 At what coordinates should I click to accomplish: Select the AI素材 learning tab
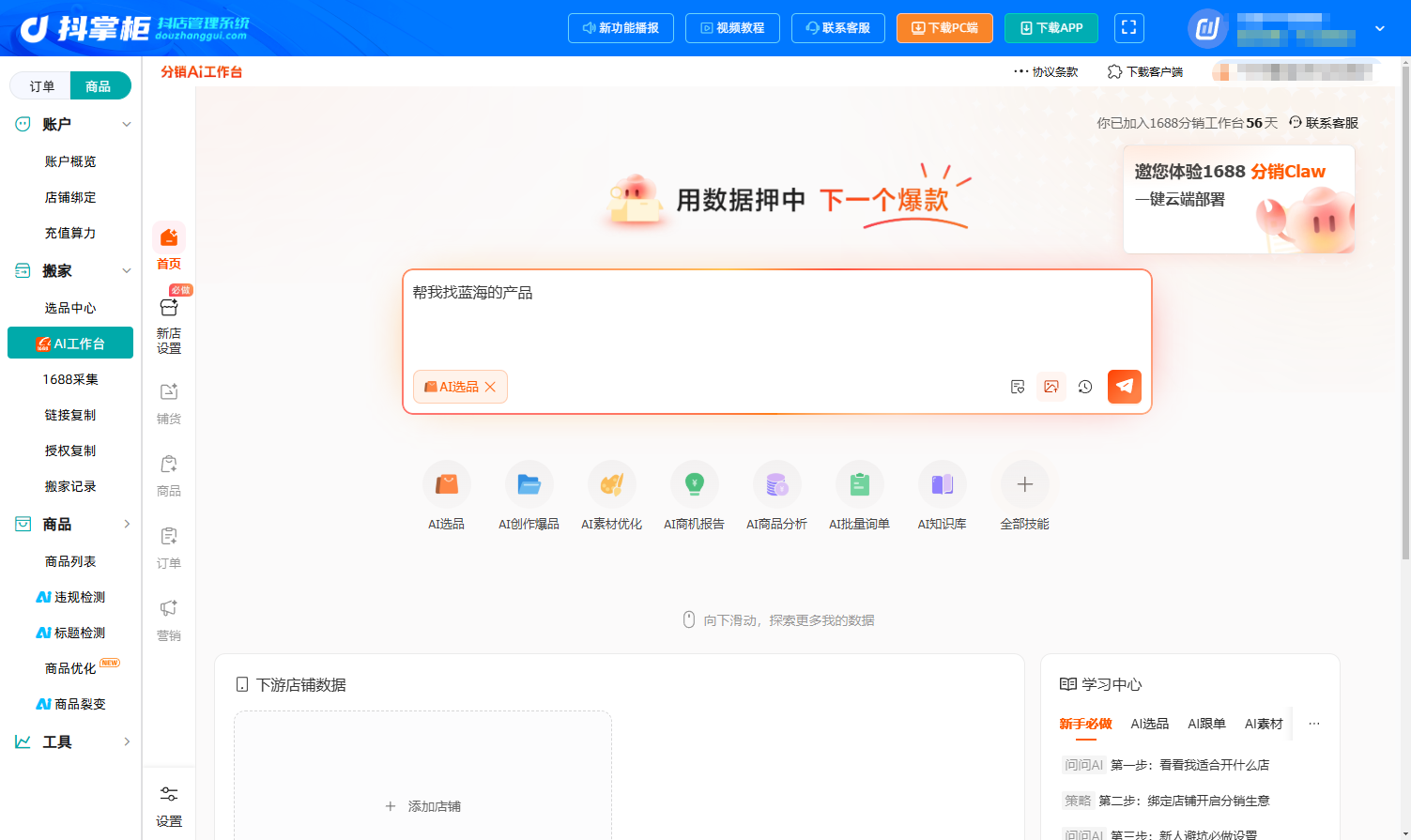click(x=1264, y=724)
